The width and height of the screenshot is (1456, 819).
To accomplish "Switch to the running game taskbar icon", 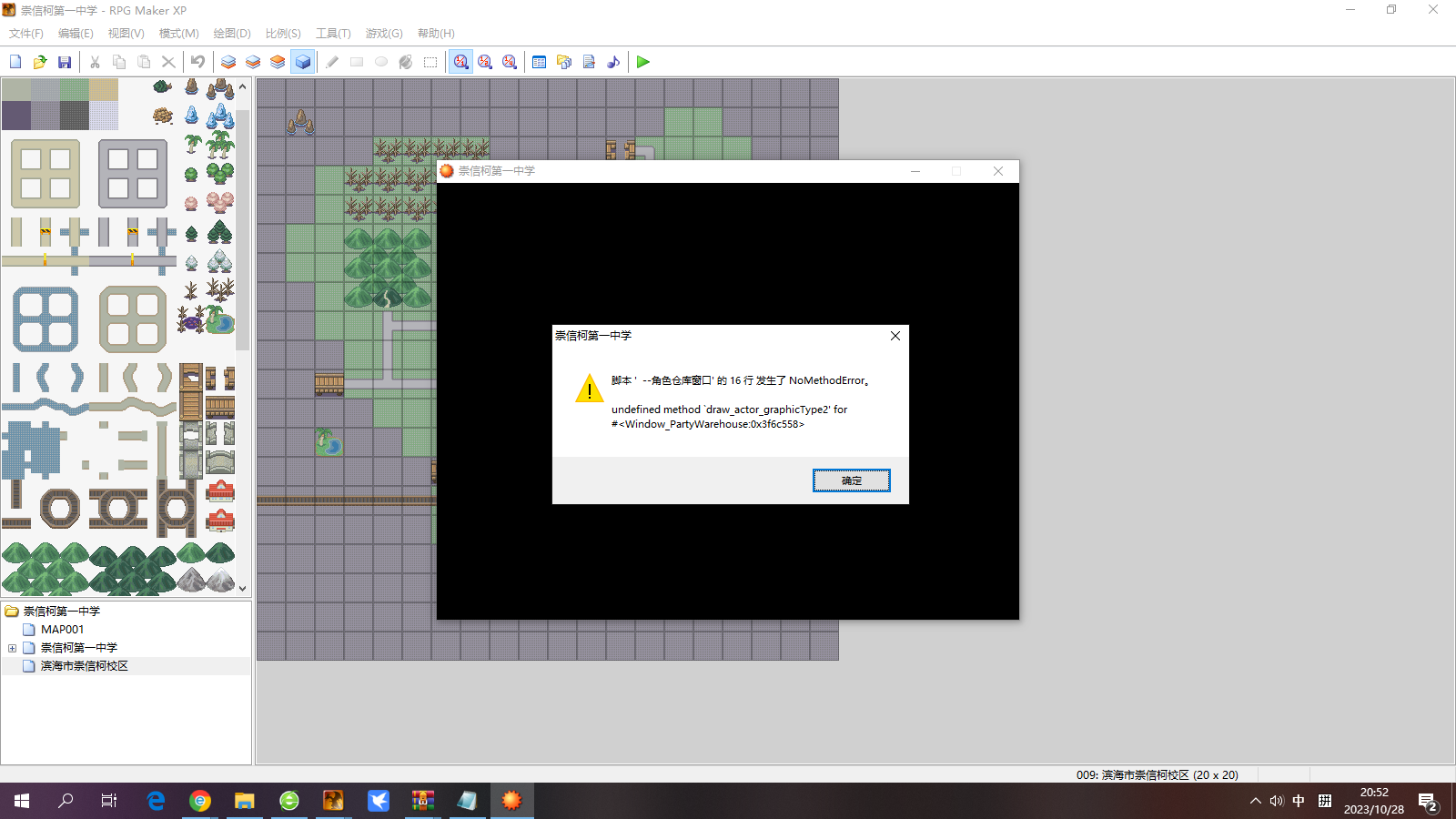I will tap(511, 801).
